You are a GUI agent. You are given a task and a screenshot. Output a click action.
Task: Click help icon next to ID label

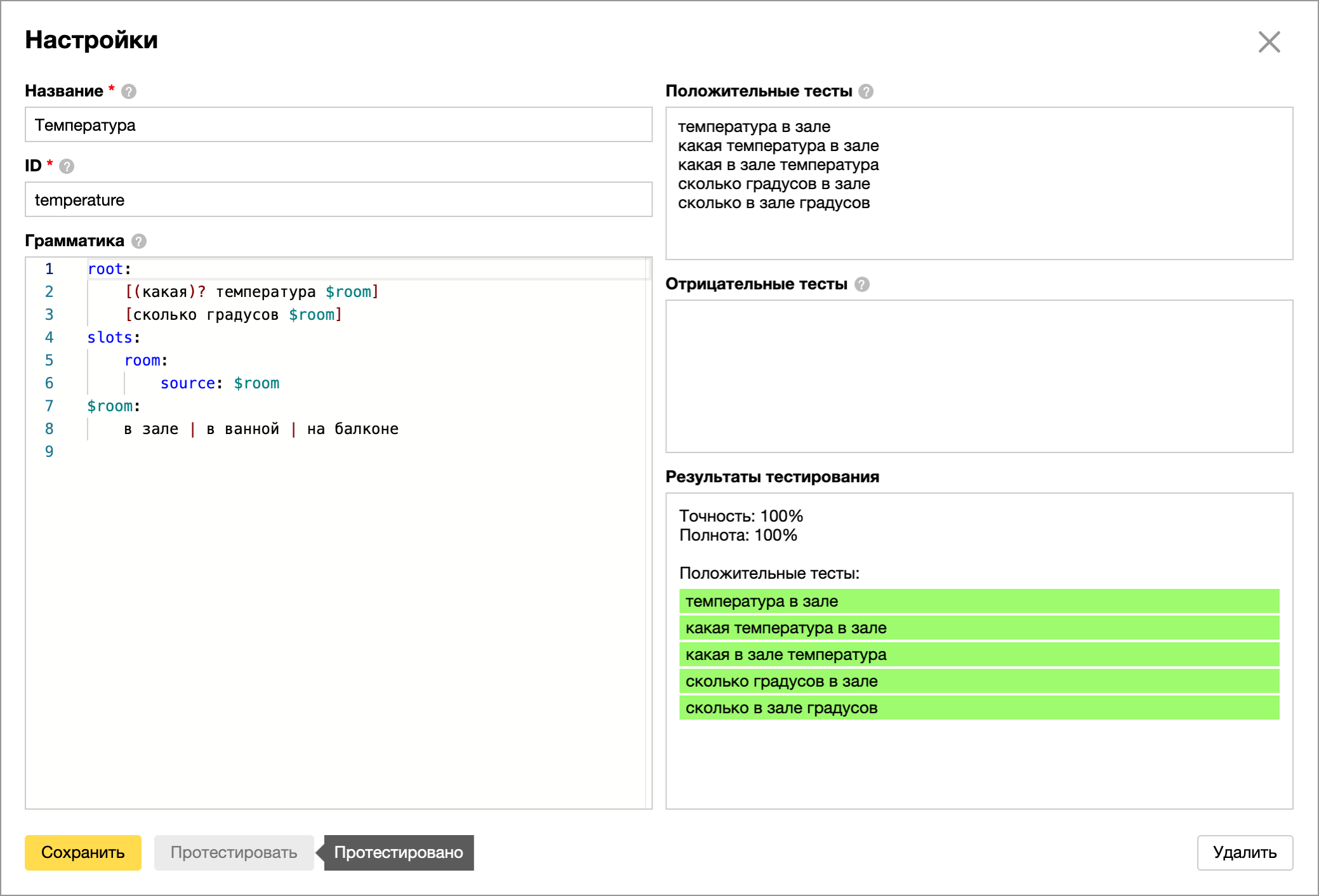coord(67,166)
